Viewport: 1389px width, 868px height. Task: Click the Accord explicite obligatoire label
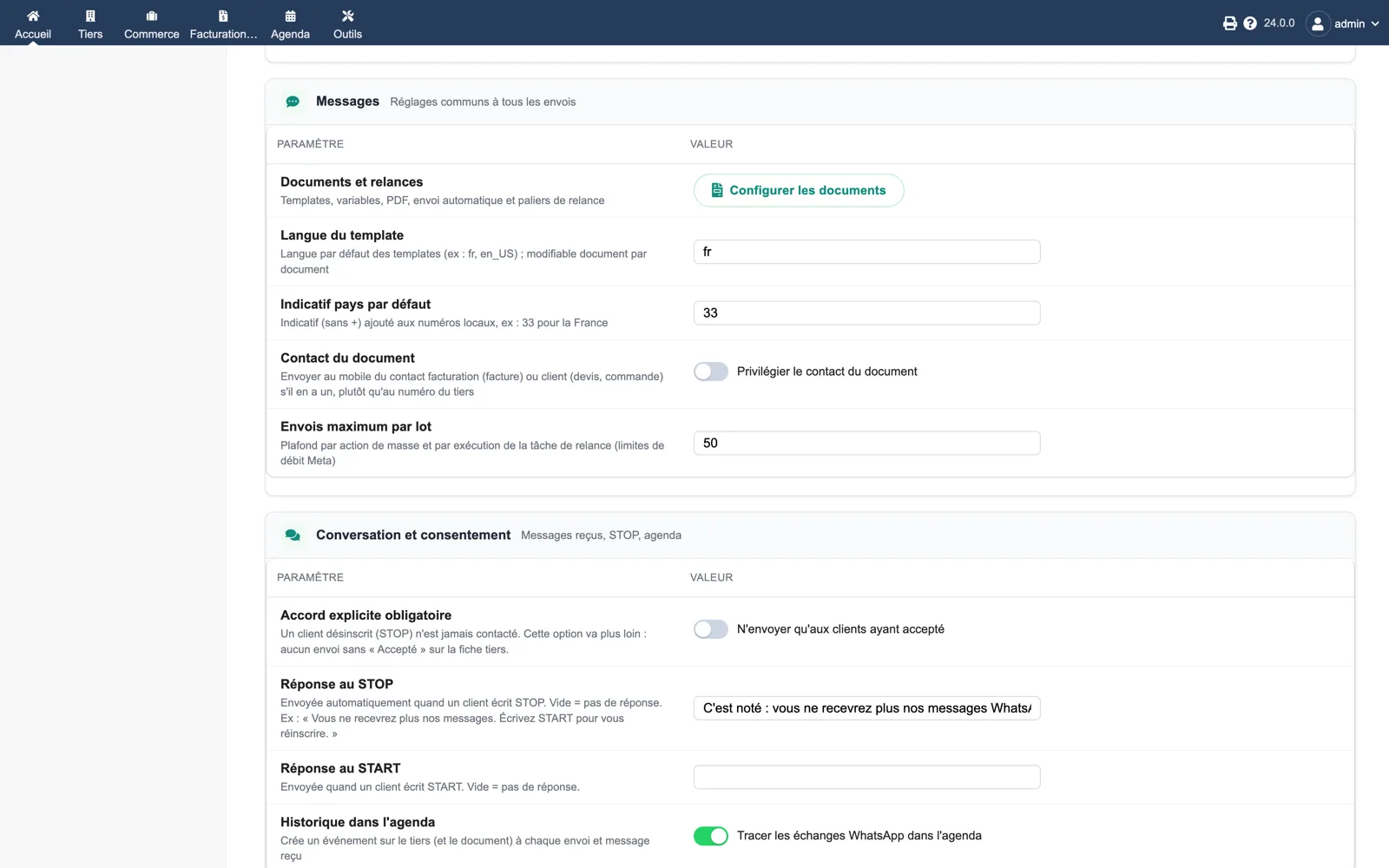tap(365, 615)
